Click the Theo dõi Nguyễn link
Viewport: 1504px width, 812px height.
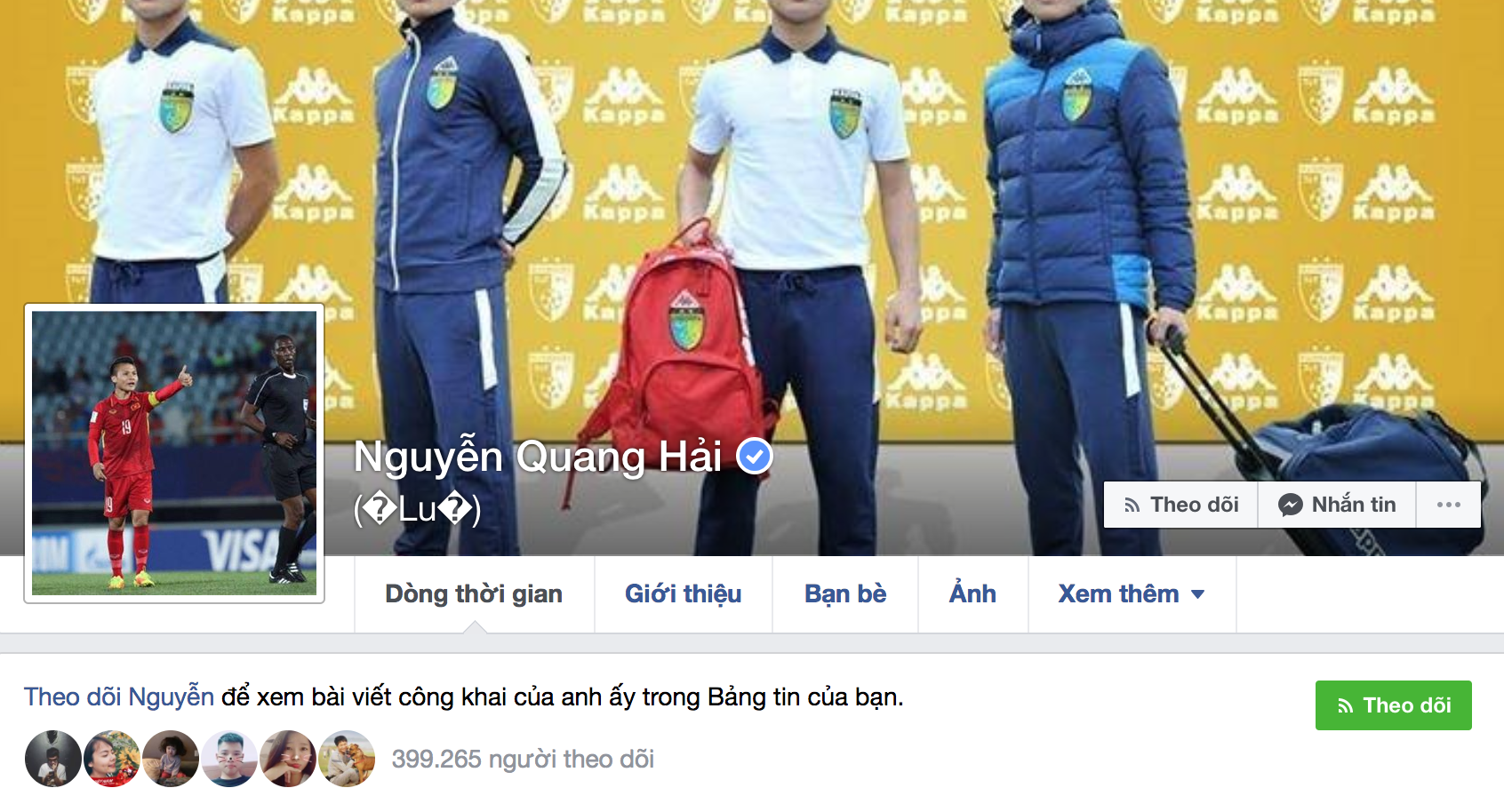point(119,697)
